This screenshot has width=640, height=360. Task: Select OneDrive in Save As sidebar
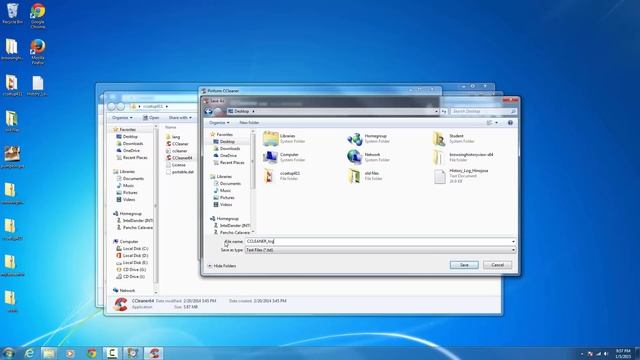(228, 156)
